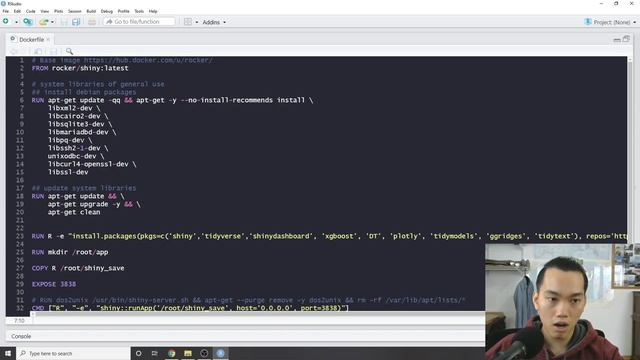Open the Project (None) menu
640x360 pixels.
point(610,22)
